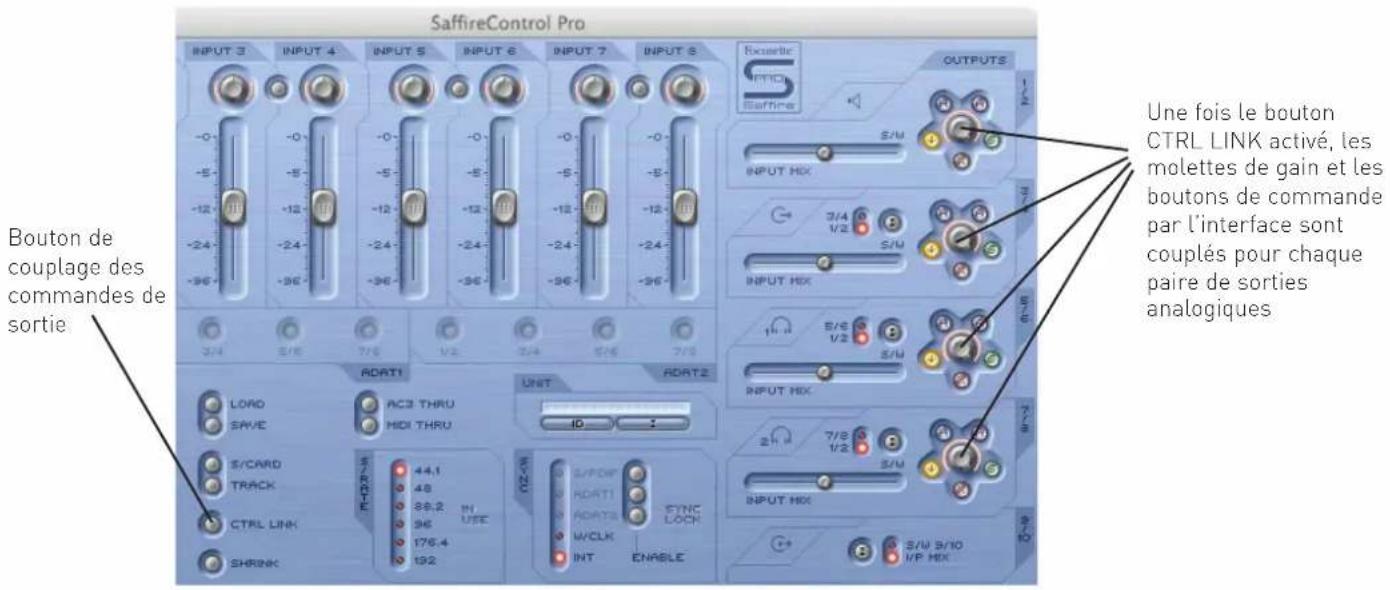Click the unit ID button
The image size is (1390, 590).
tap(577, 422)
